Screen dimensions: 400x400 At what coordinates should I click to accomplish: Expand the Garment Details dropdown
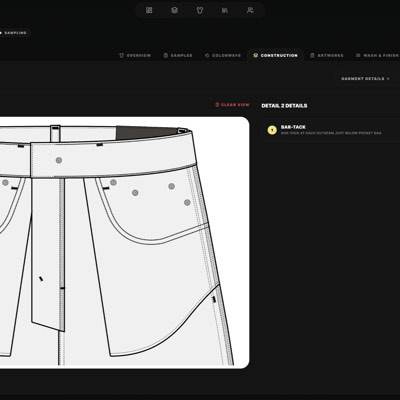click(x=365, y=79)
